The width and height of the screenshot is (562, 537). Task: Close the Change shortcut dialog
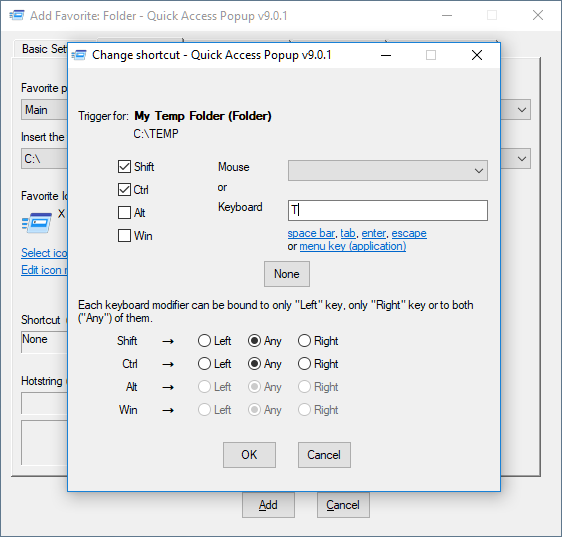[477, 55]
